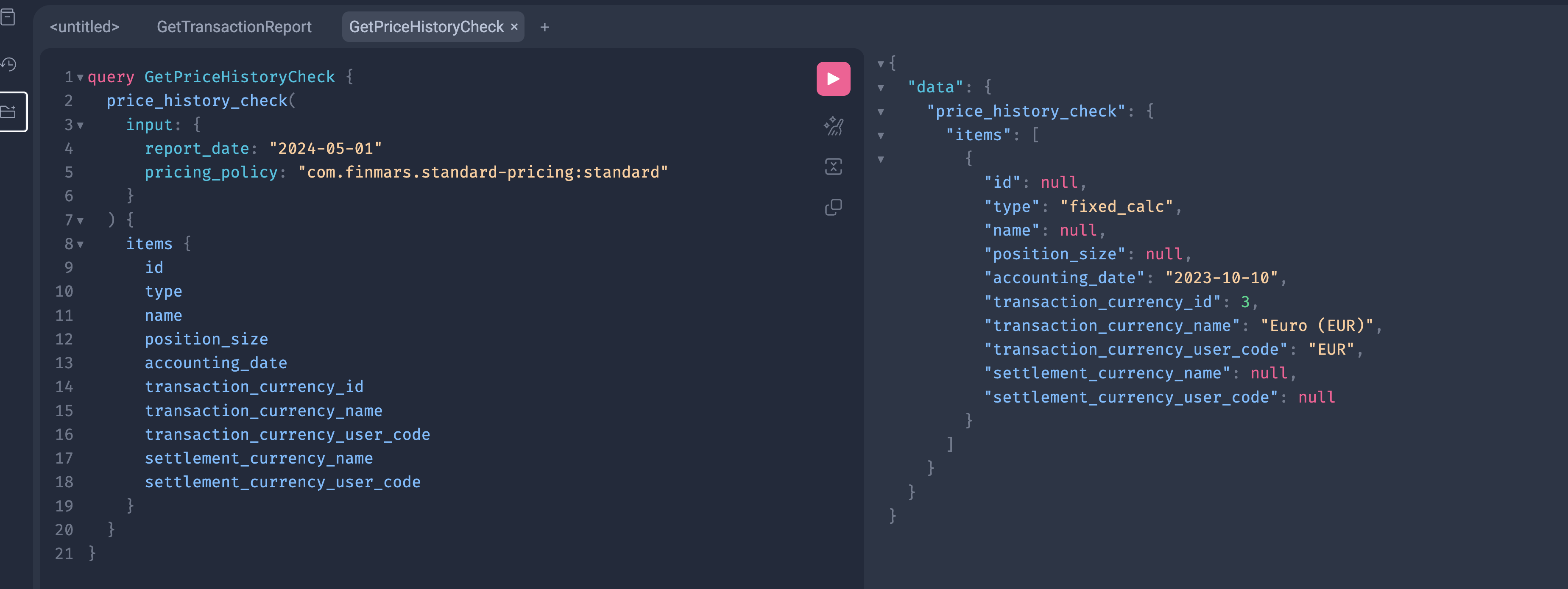The image size is (1568, 589).
Task: Collapse the "items" array in response
Action: coord(880,135)
